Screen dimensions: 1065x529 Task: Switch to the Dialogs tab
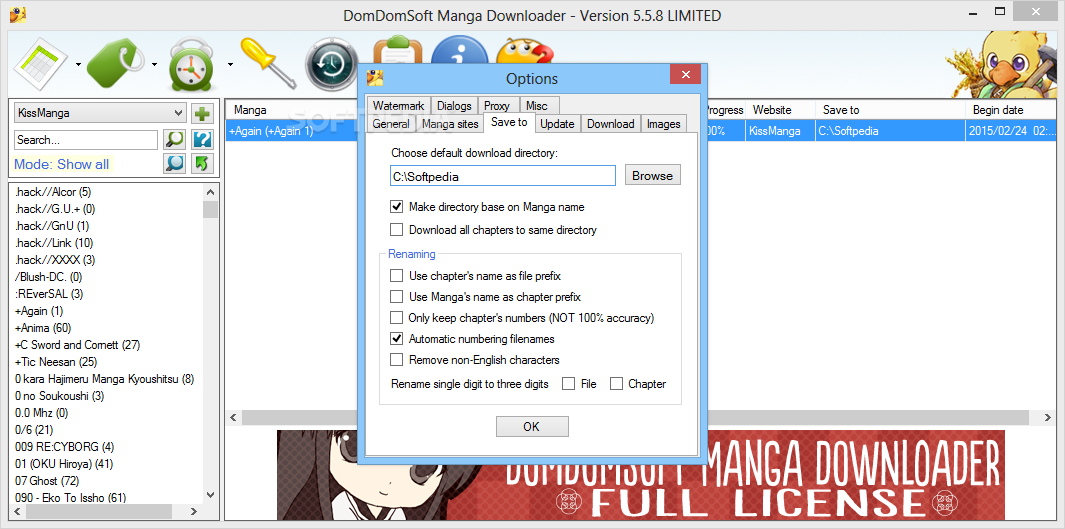coord(454,106)
